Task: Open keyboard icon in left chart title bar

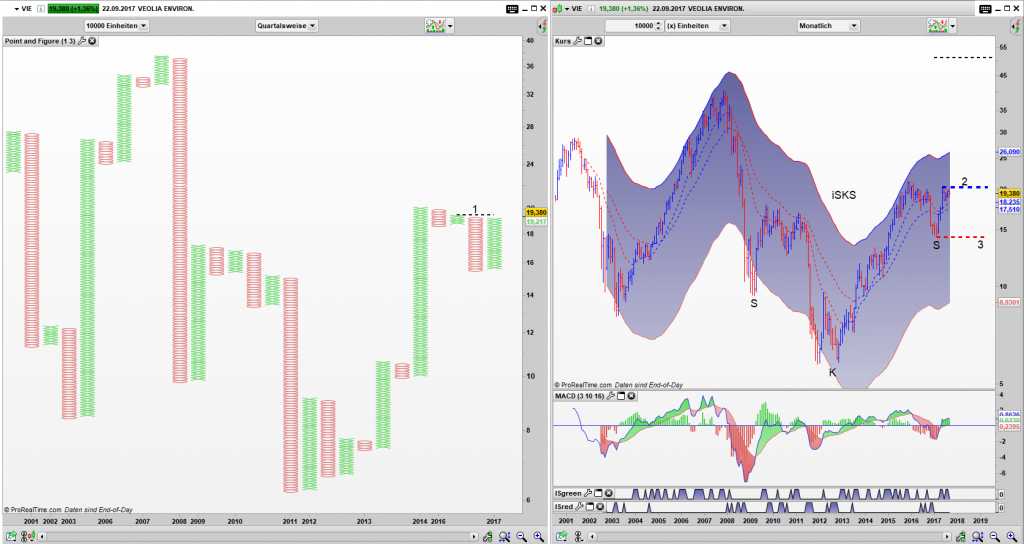Action: click(x=513, y=8)
